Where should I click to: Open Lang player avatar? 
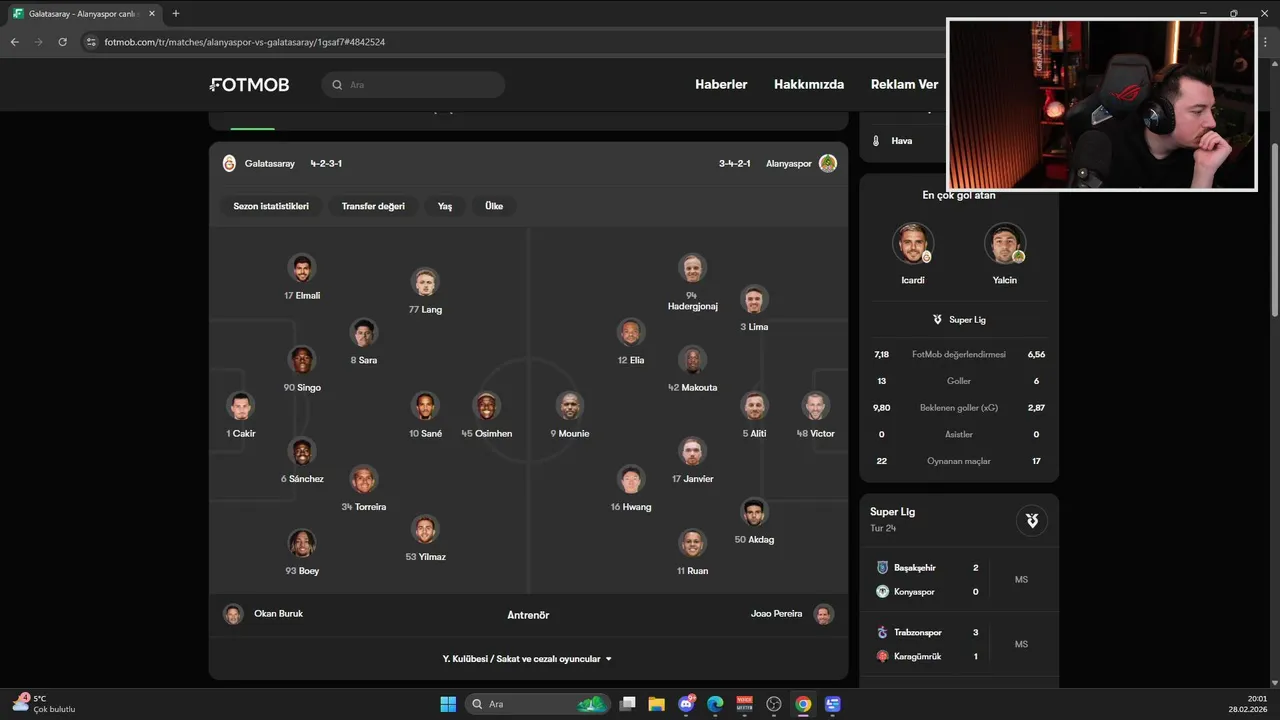coord(425,282)
